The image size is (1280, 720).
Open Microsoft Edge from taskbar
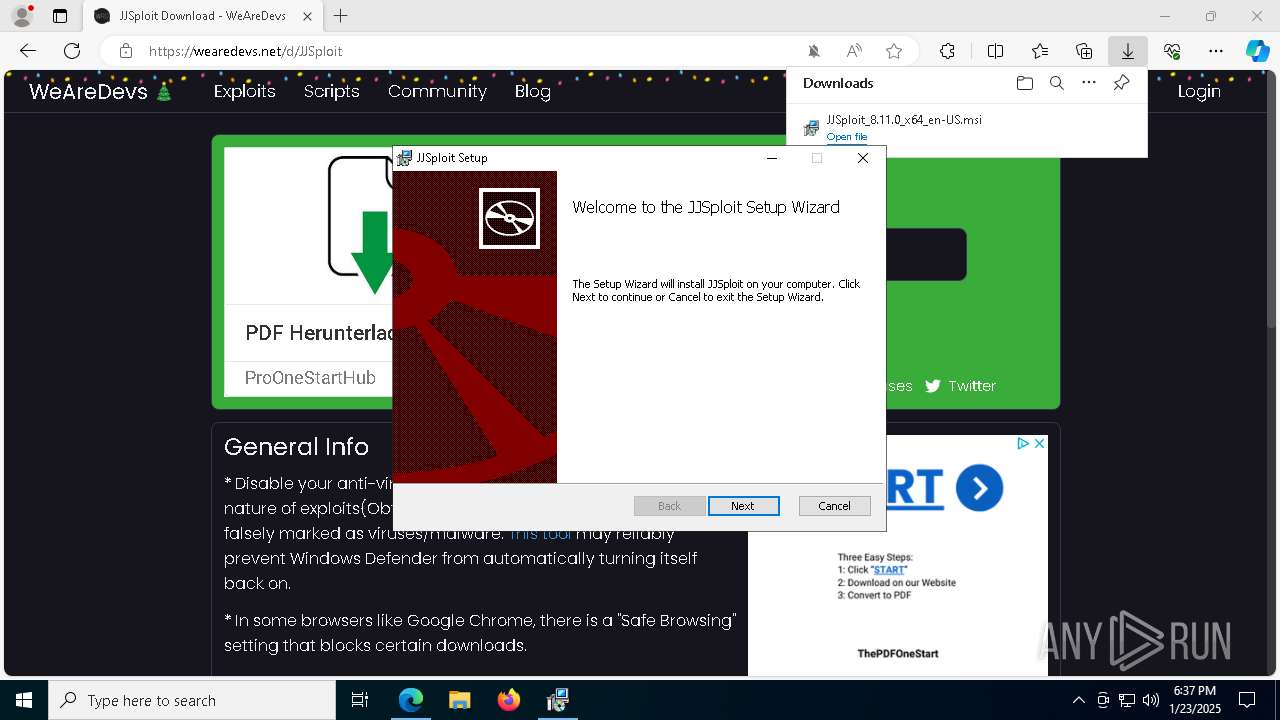coord(411,700)
